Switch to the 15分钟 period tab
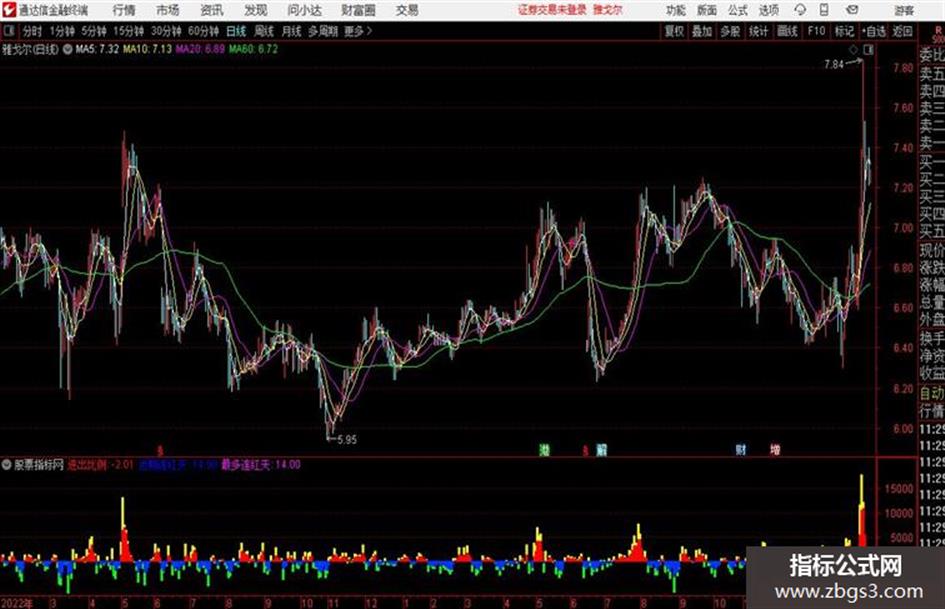The height and width of the screenshot is (609, 945). coord(128,31)
